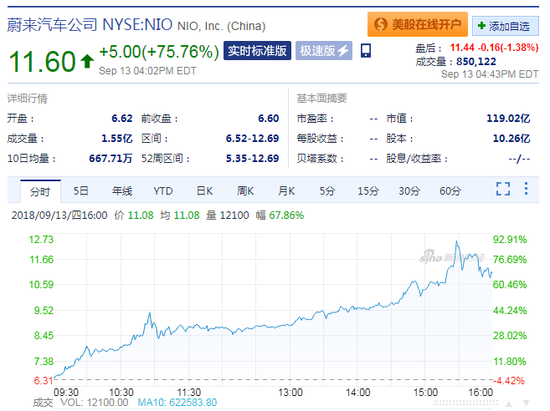The image size is (550, 411).
Task: Click the MA10: 622583.80 indicator label
Action: [177, 402]
